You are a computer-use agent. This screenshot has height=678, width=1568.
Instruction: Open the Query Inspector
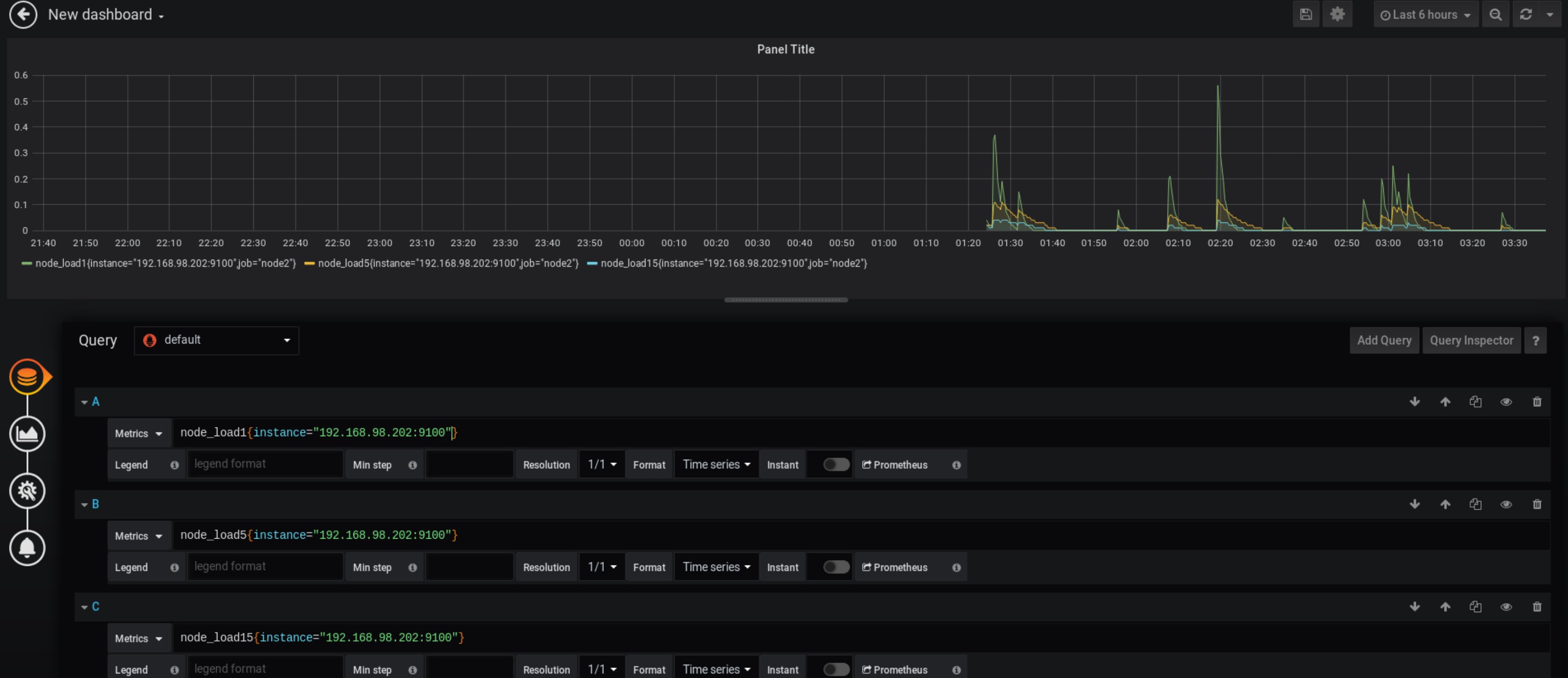point(1472,340)
